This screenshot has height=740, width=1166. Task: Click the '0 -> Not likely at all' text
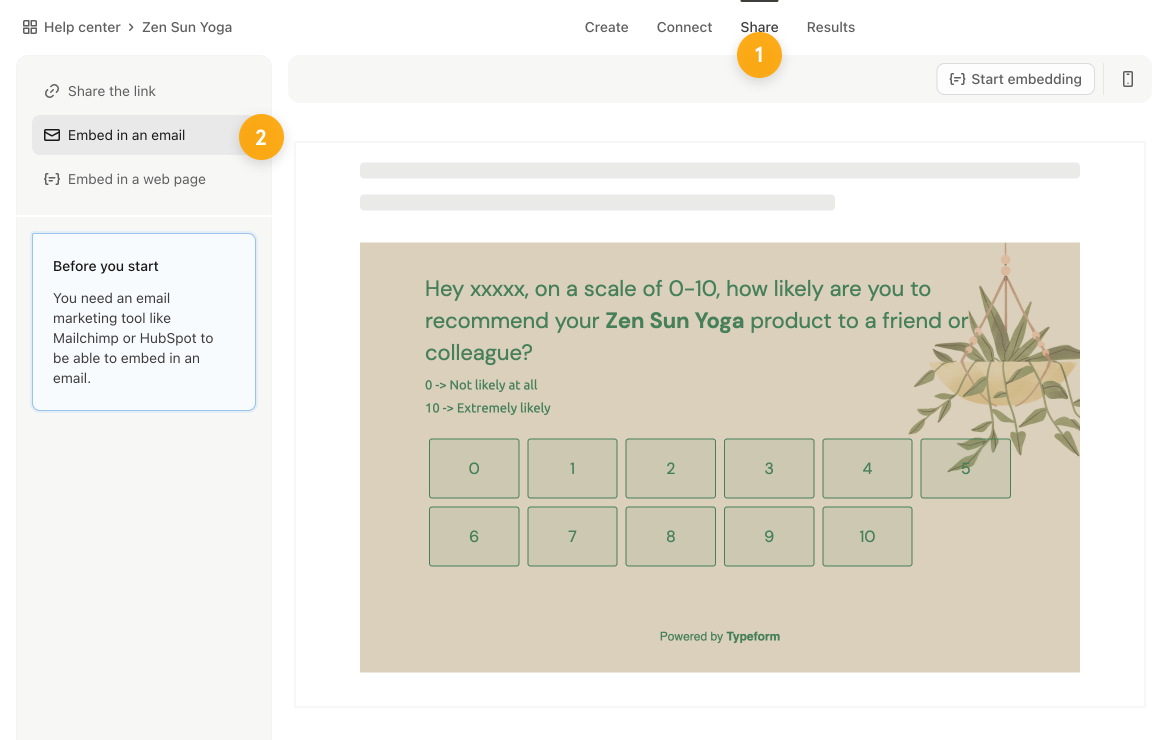(x=481, y=385)
